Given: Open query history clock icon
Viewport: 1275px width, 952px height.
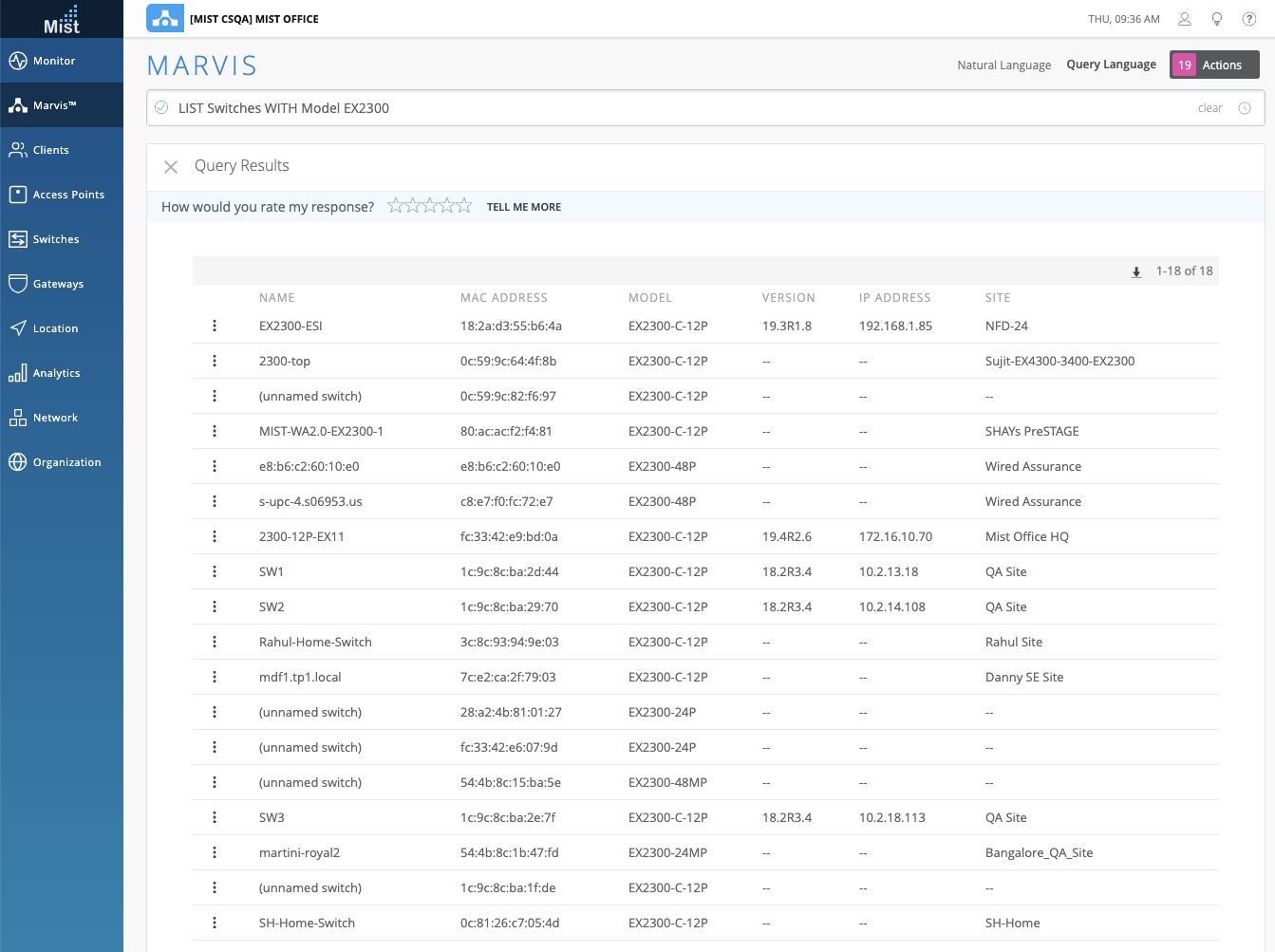Looking at the screenshot, I should [1245, 108].
